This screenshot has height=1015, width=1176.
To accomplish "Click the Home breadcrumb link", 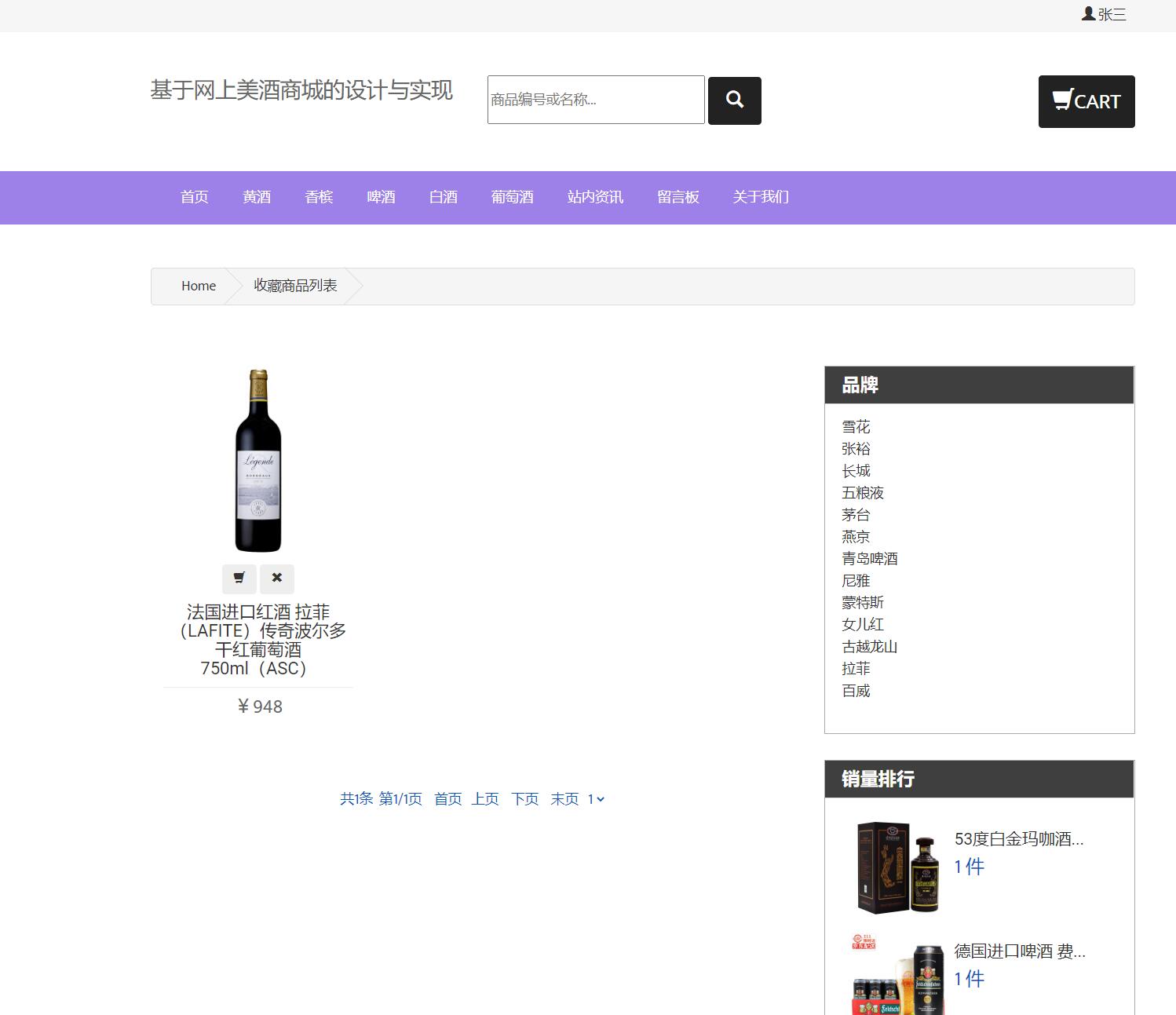I will coord(198,286).
